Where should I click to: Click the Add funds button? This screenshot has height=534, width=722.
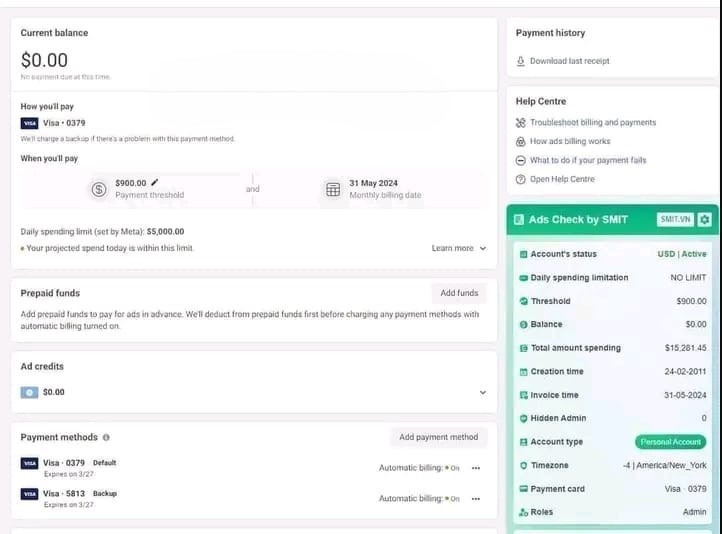pyautogui.click(x=460, y=293)
